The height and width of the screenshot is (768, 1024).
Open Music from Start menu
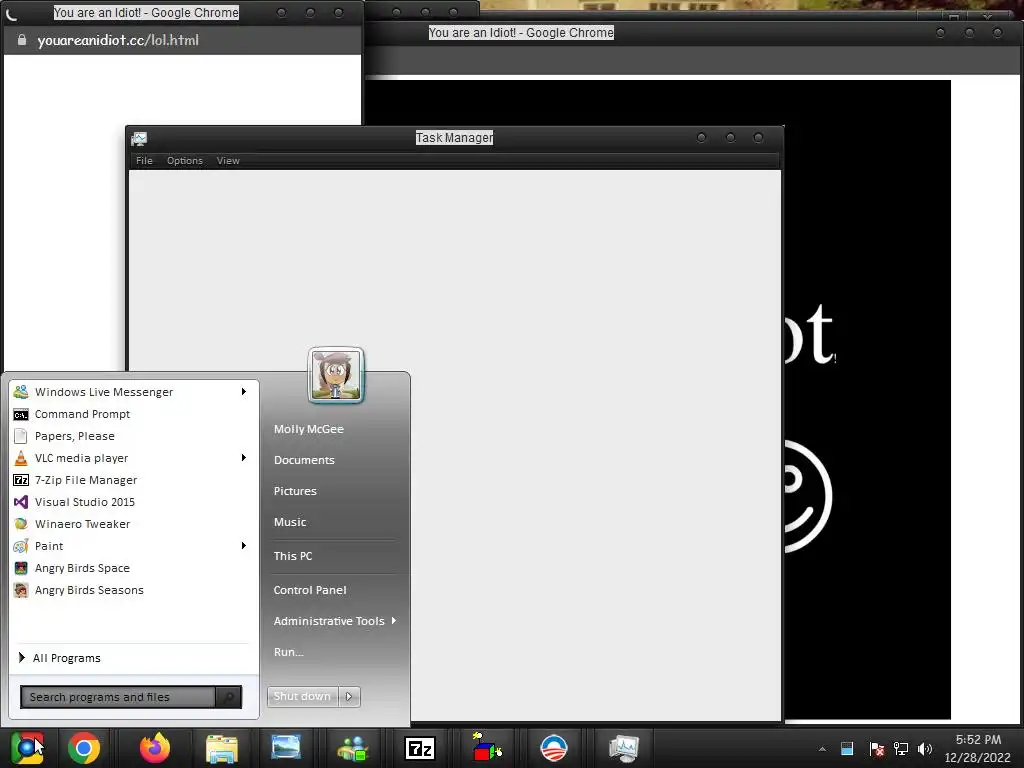290,522
